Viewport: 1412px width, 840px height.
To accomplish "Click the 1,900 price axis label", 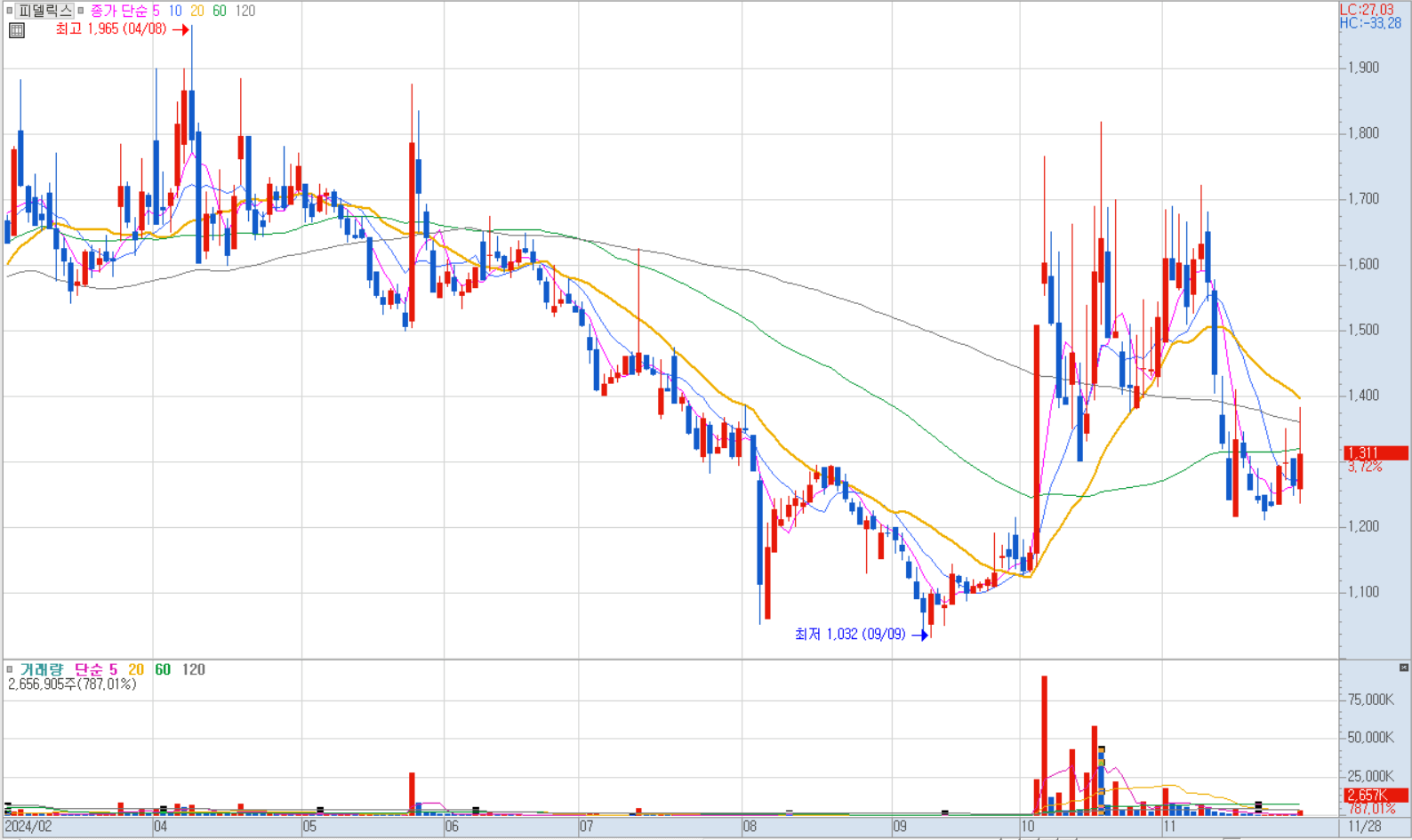I will click(1363, 68).
